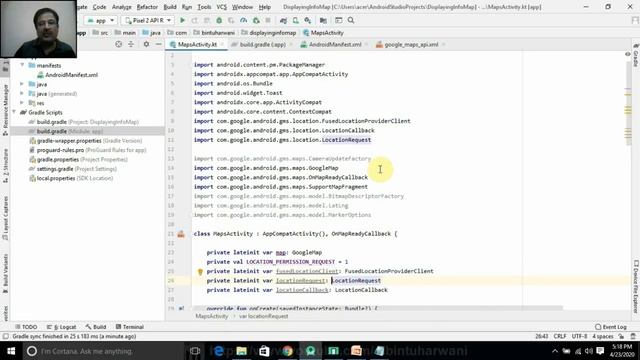
Task: Open the Profiler gauge icon in toolbar
Action: tap(244, 20)
